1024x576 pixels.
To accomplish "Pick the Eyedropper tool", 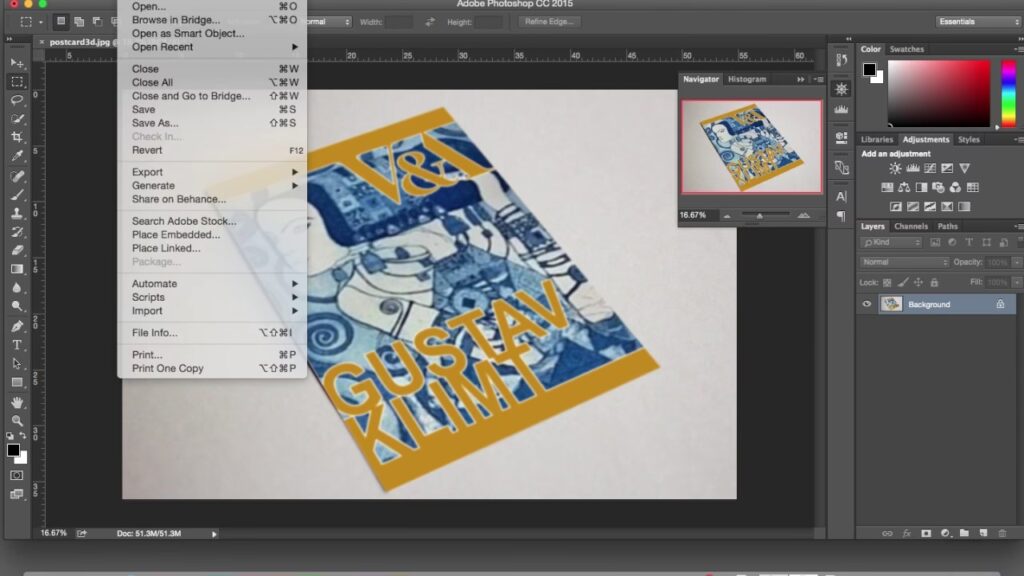I will (x=17, y=156).
